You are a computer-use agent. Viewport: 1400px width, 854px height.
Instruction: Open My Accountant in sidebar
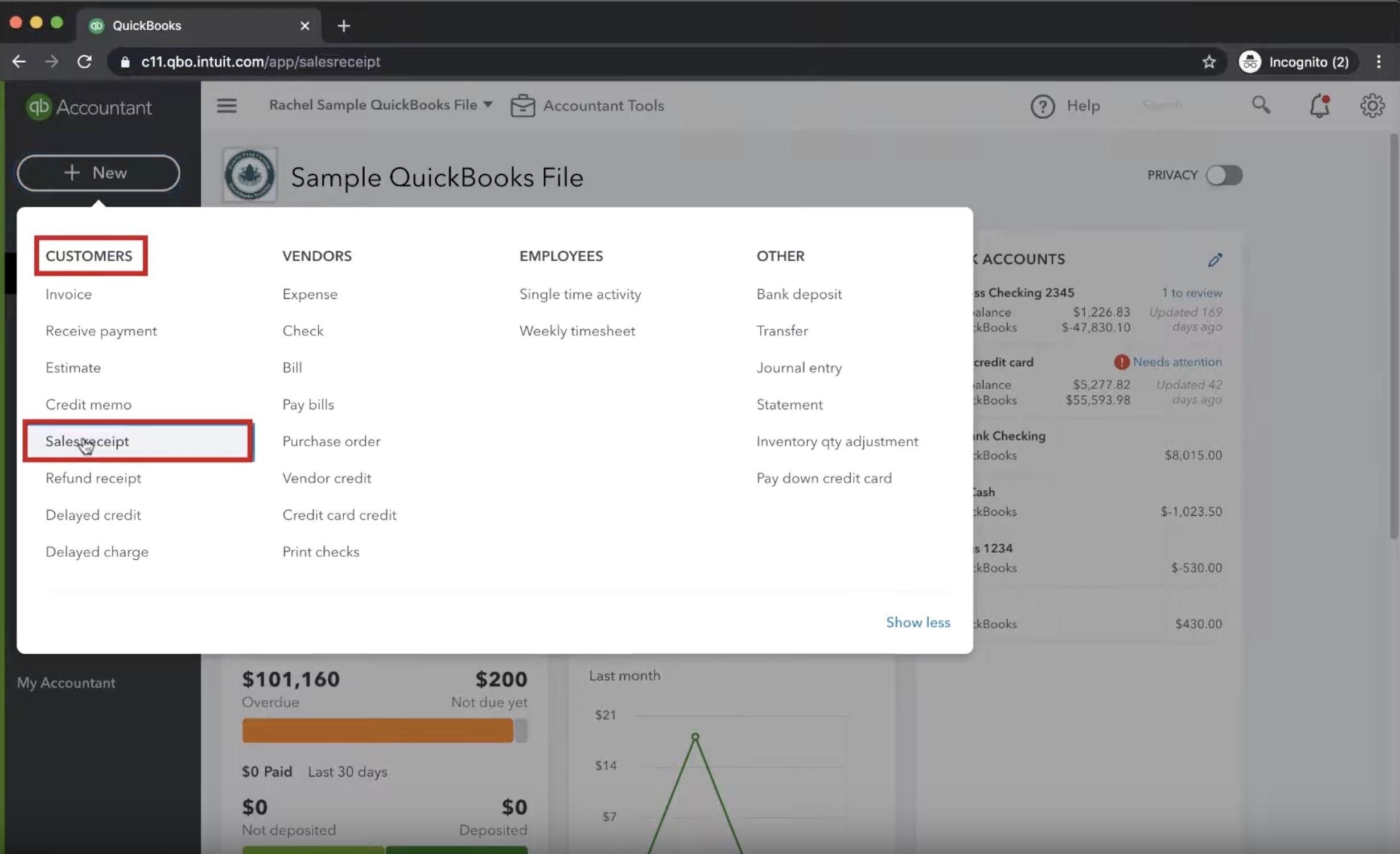[x=66, y=682]
